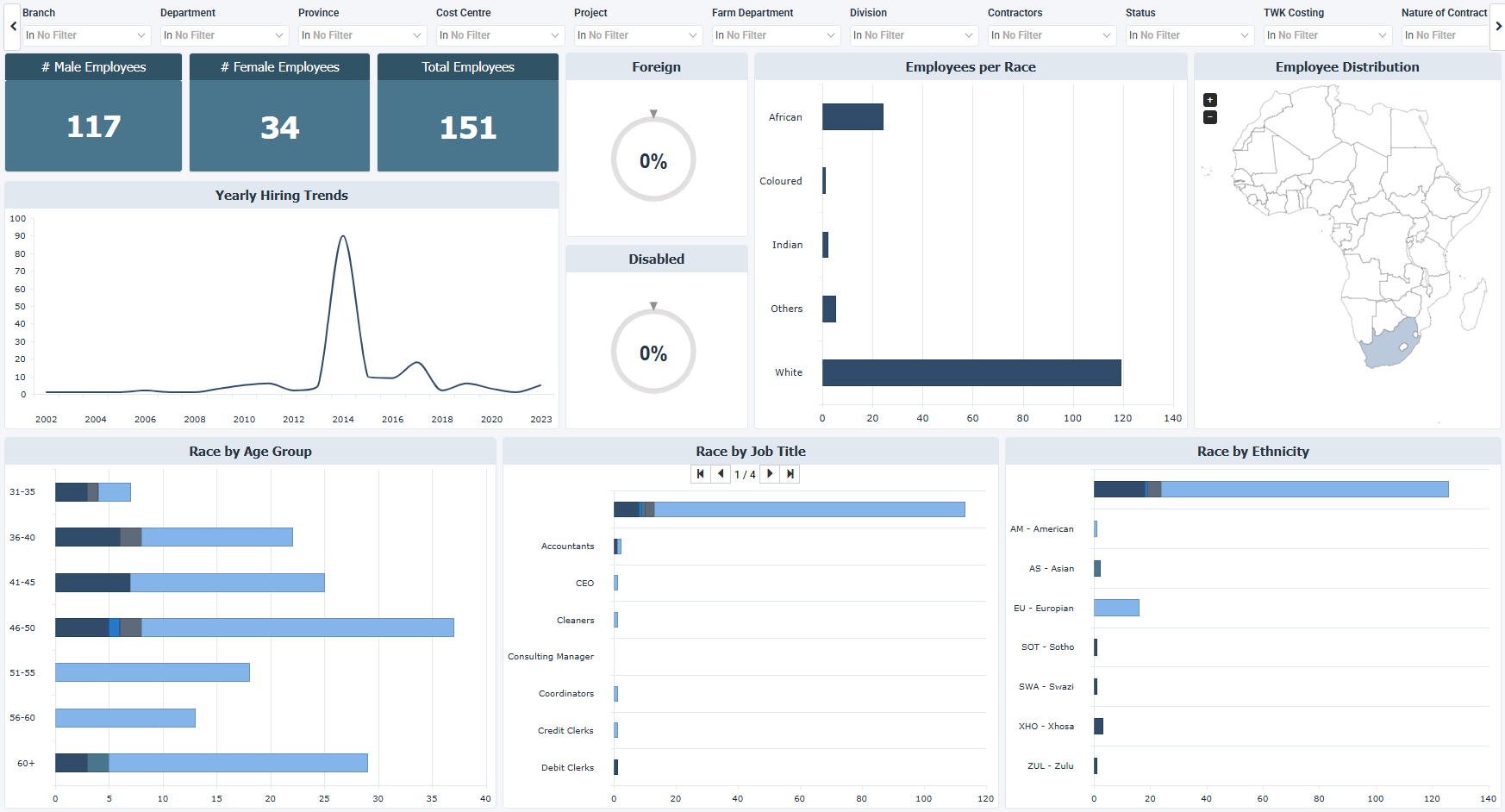Click the Accountants label in Race by Job Title

click(567, 547)
